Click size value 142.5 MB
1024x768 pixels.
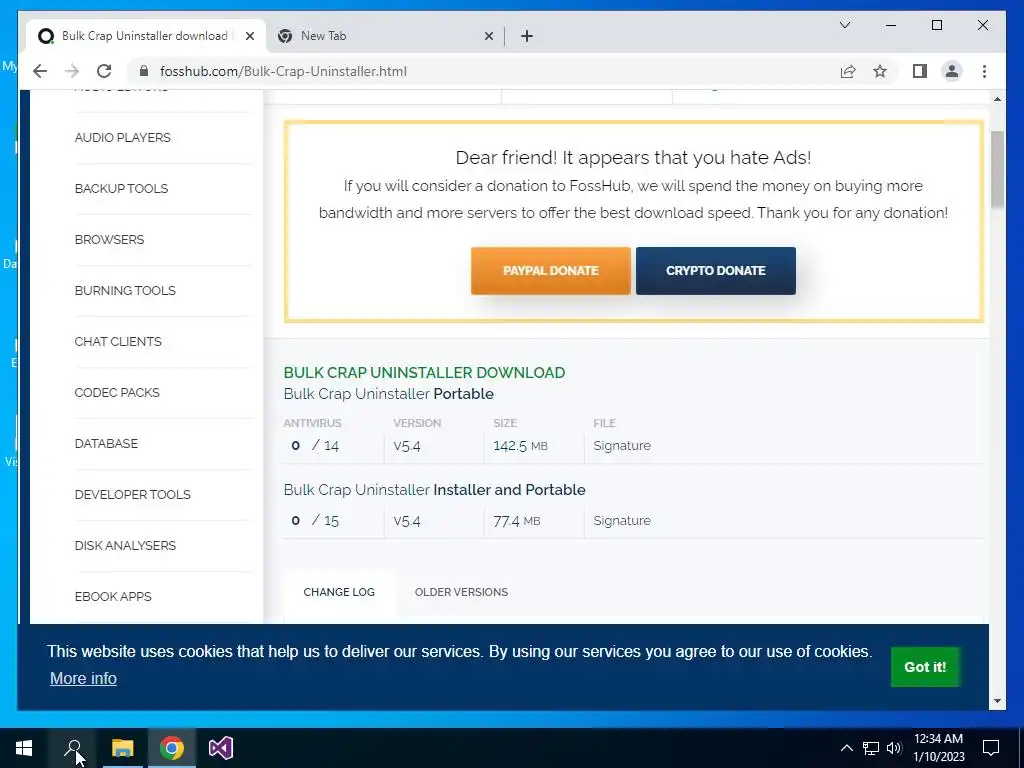tap(520, 445)
